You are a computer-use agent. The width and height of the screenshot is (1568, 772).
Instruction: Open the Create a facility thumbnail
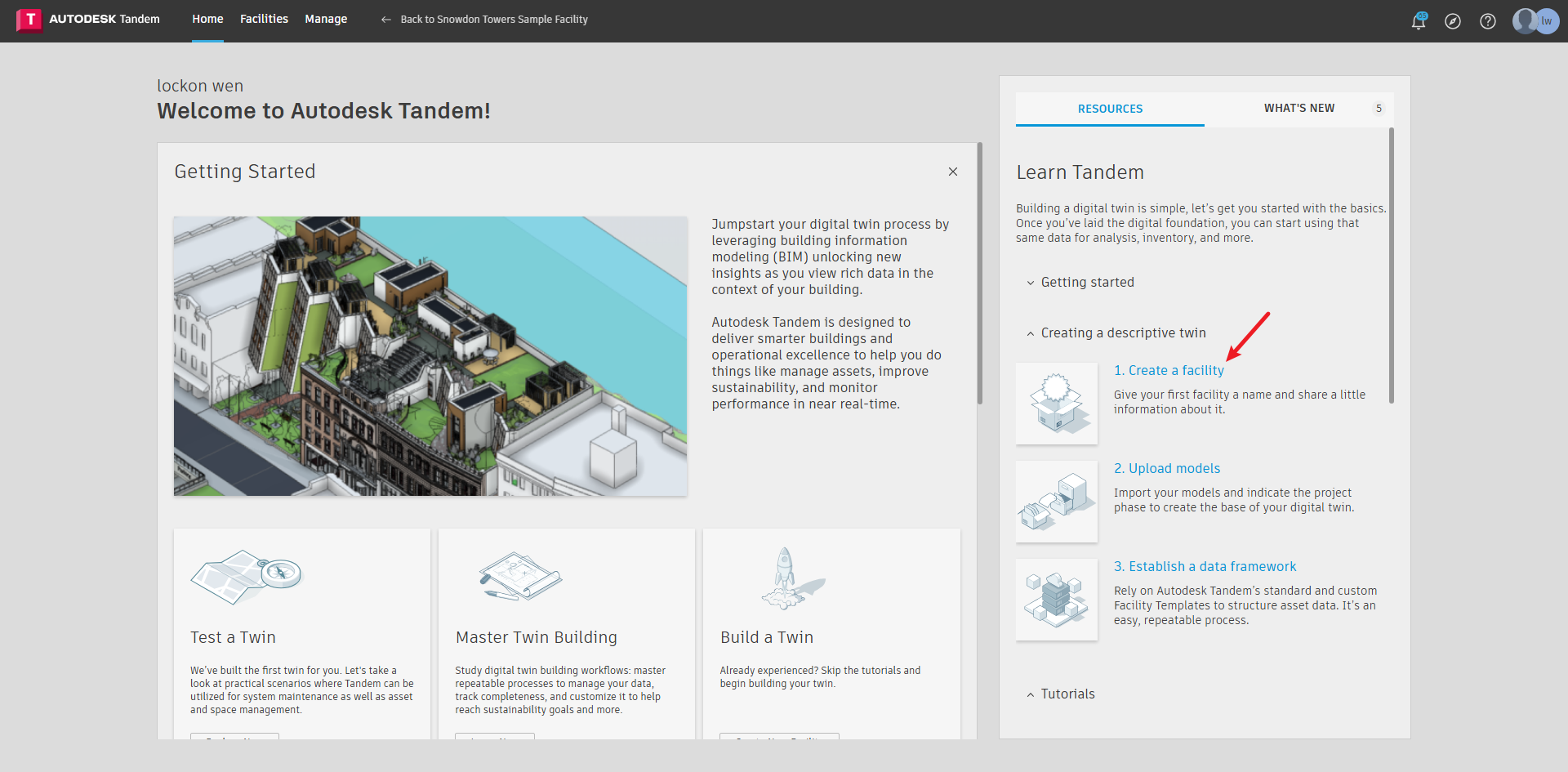point(1057,404)
